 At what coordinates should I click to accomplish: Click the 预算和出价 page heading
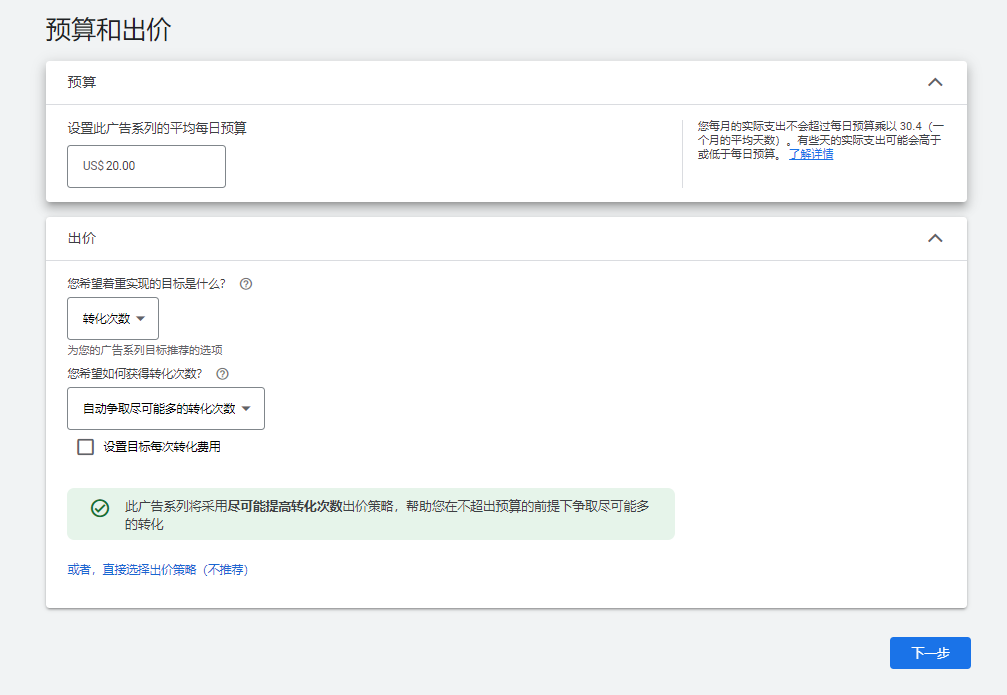pyautogui.click(x=108, y=30)
